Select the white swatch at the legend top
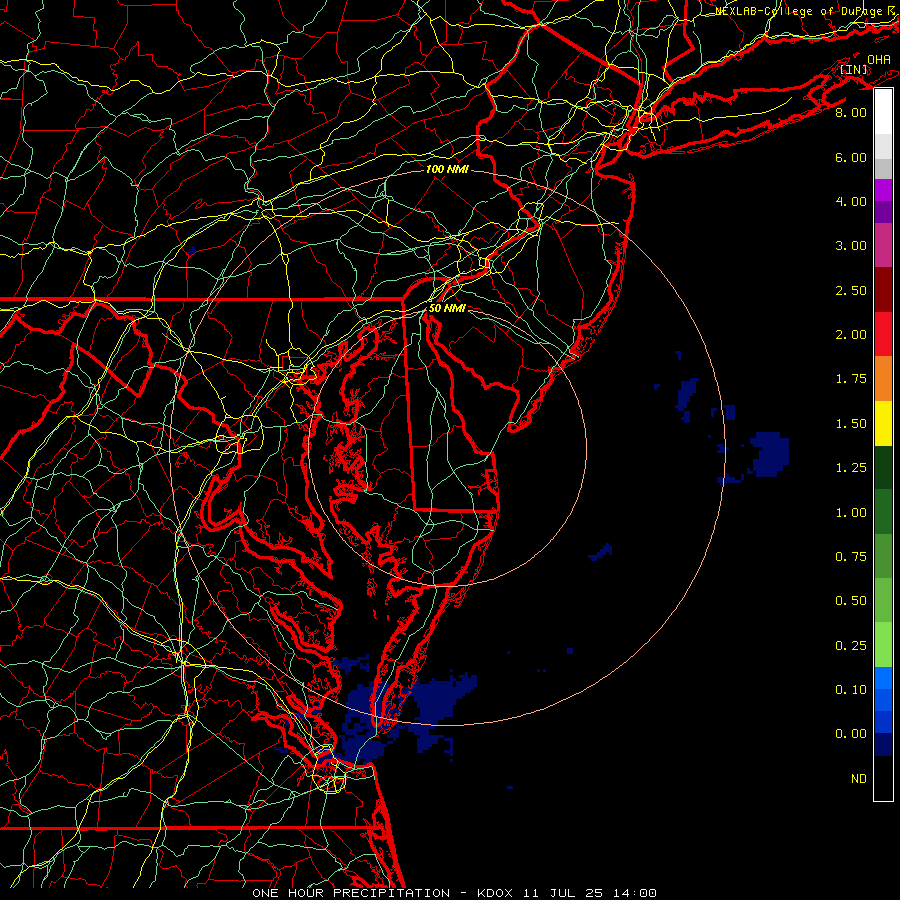Screen dimensions: 900x900 [883, 112]
